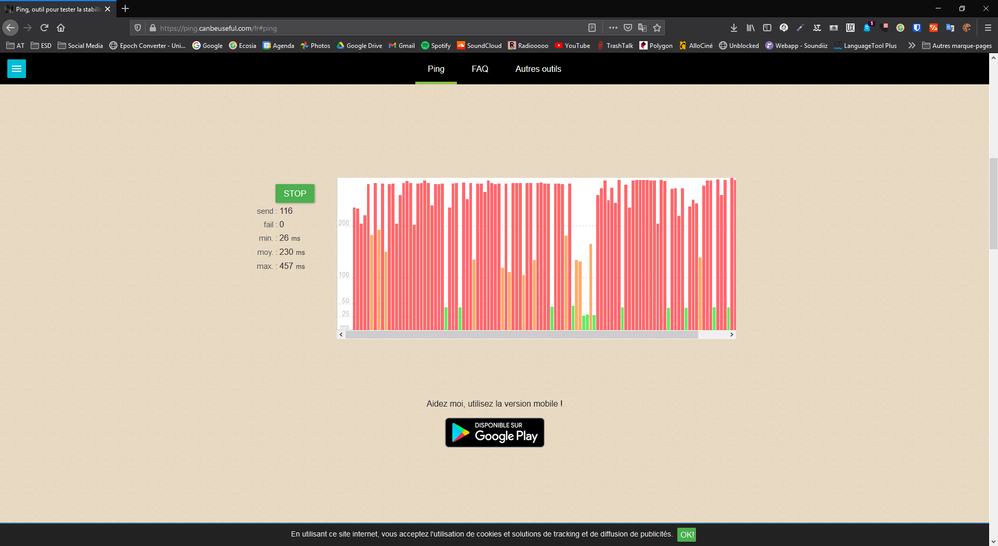This screenshot has height=546, width=998.
Task: Switch to the FAQ tab
Action: (x=480, y=69)
